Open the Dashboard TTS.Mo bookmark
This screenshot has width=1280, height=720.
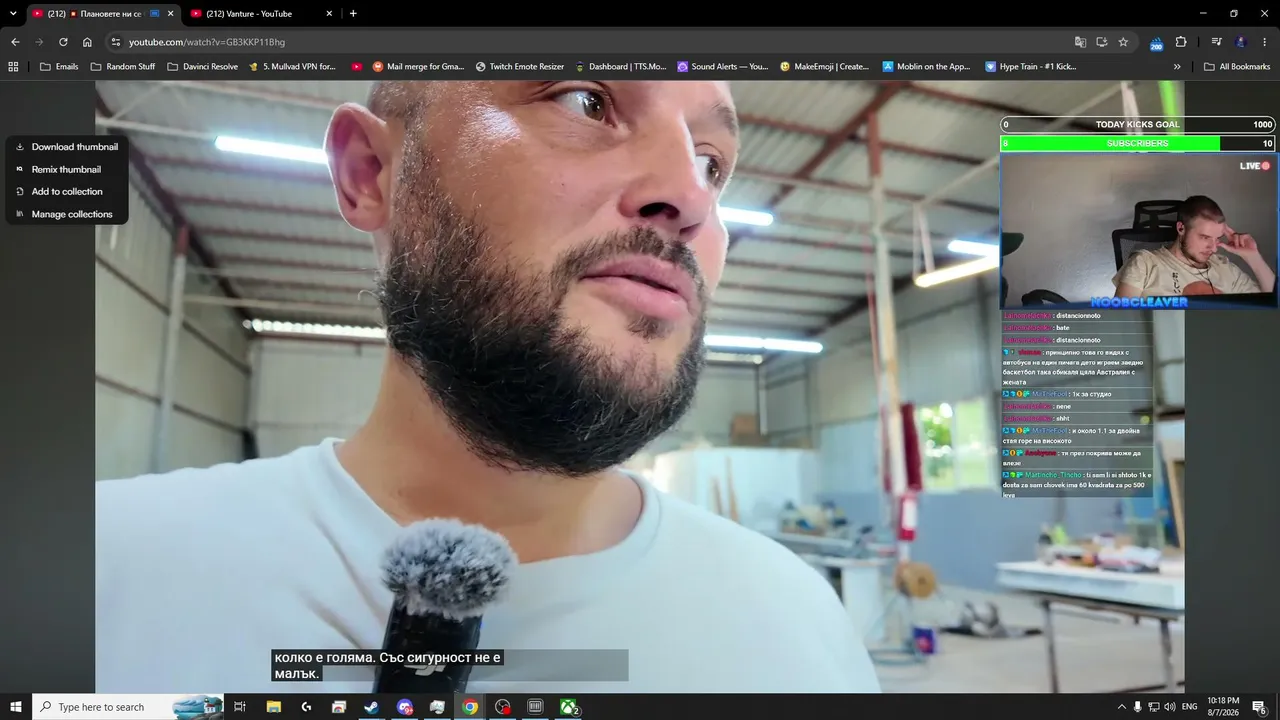(620, 67)
